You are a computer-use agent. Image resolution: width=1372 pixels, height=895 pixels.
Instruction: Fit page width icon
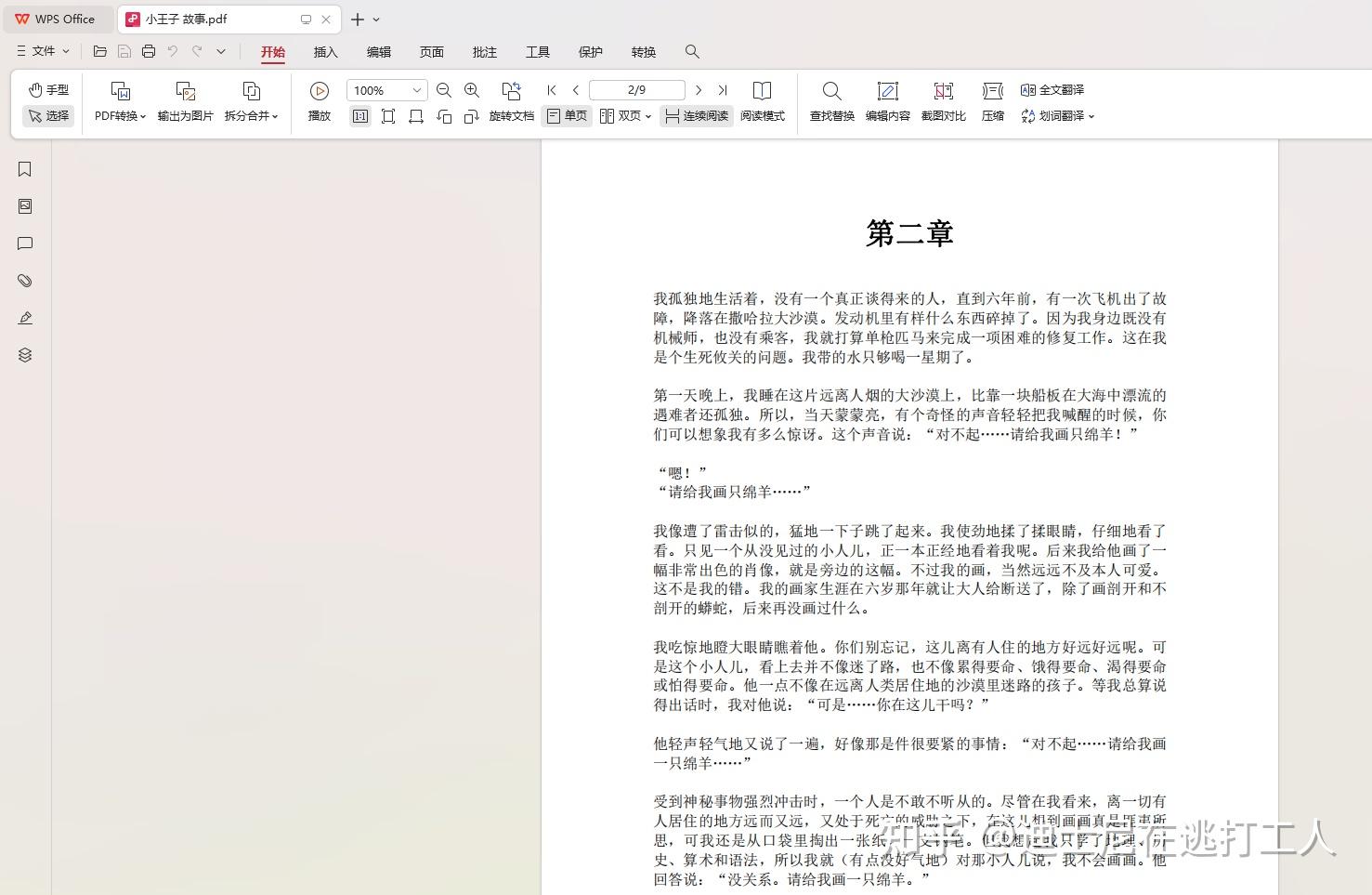tap(416, 116)
